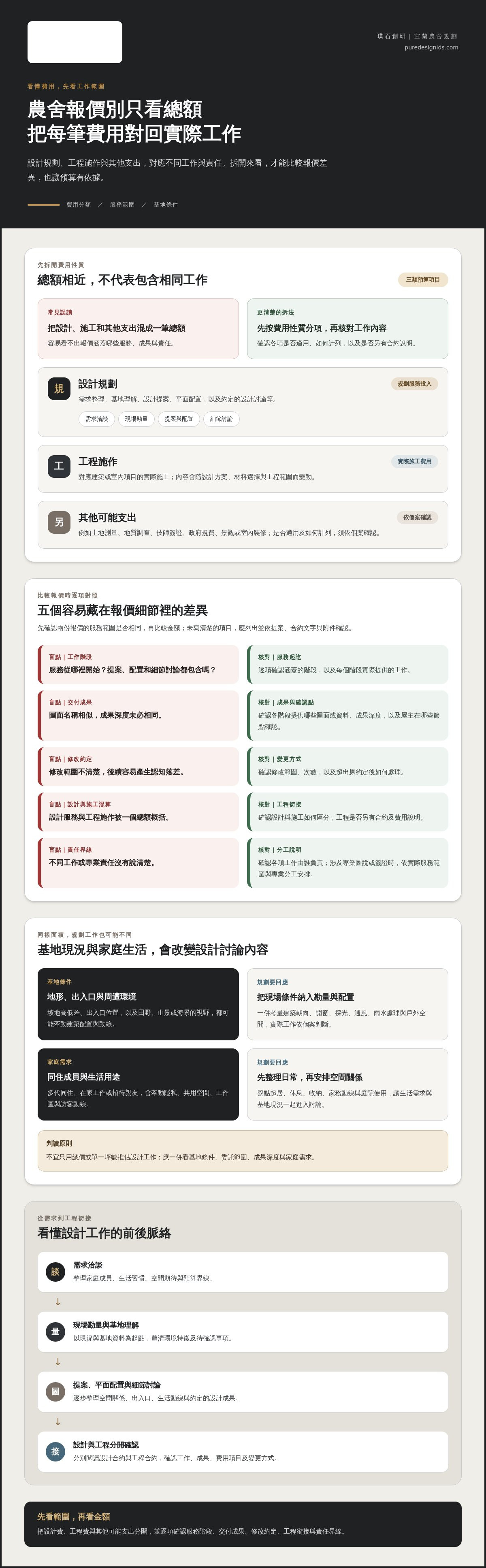The image size is (486, 1568).
Task: Click the 核對｜成果與確認點 card
Action: (x=348, y=715)
